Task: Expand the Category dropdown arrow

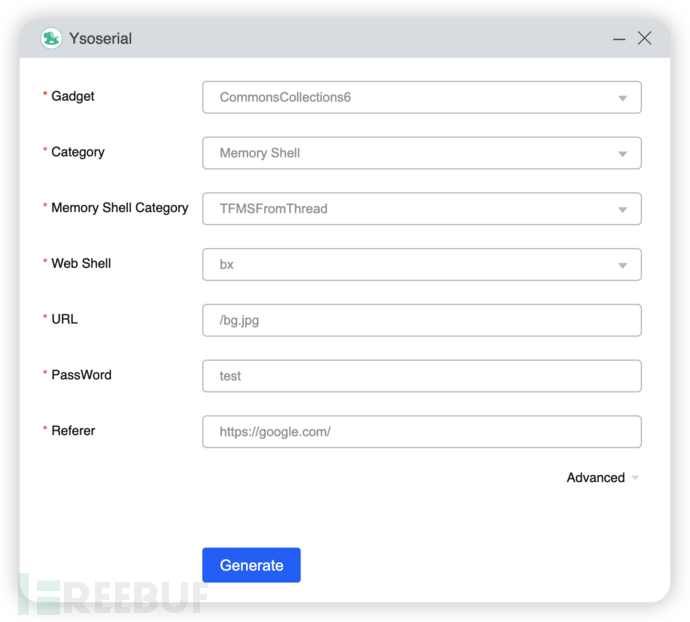Action: (x=622, y=154)
